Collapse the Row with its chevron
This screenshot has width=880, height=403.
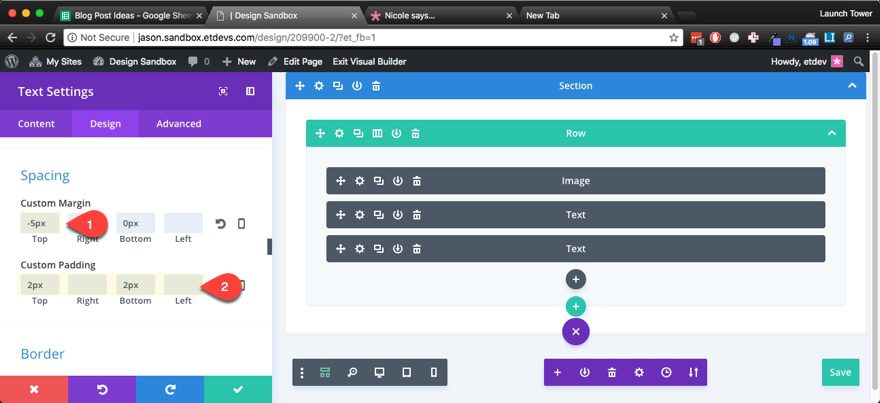pos(832,134)
